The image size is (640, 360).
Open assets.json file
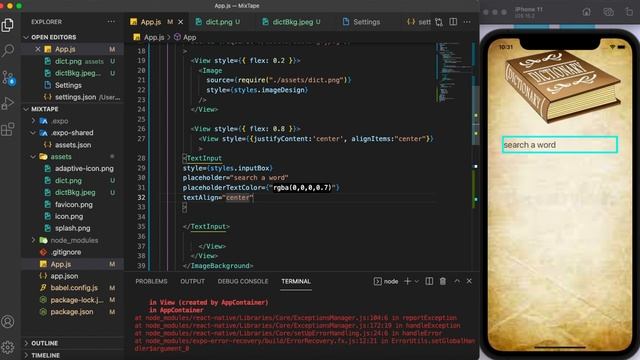click(x=72, y=145)
